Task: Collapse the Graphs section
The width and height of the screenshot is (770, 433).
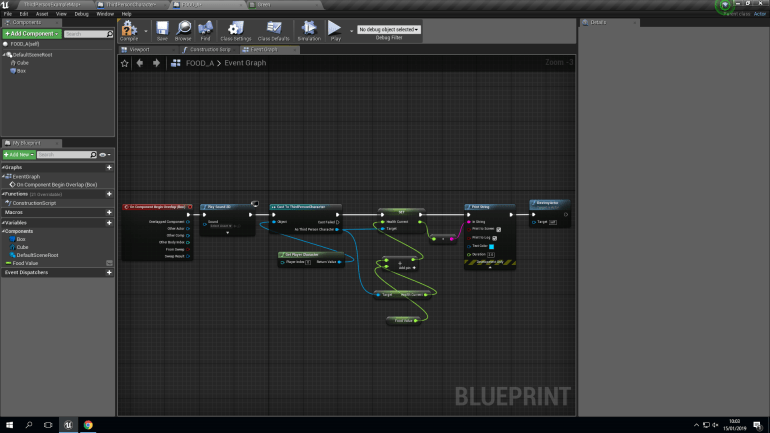Action: [x=3, y=167]
